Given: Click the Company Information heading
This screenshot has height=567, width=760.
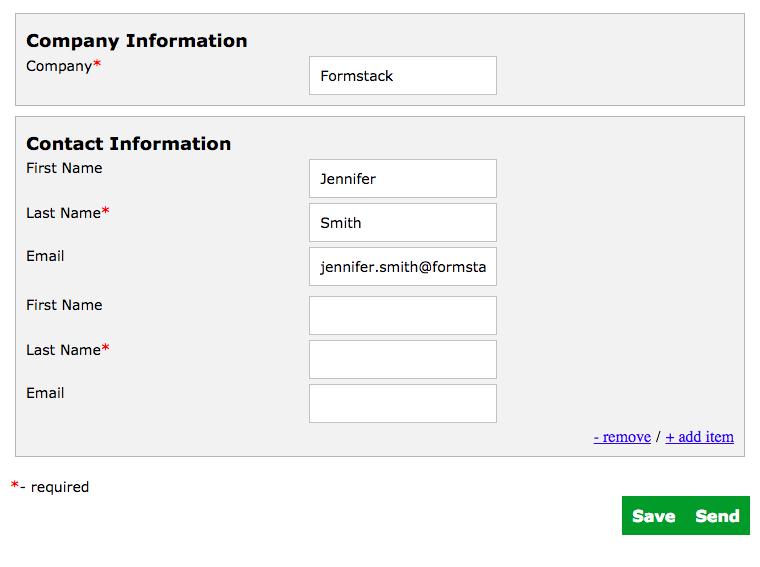Looking at the screenshot, I should click(137, 41).
